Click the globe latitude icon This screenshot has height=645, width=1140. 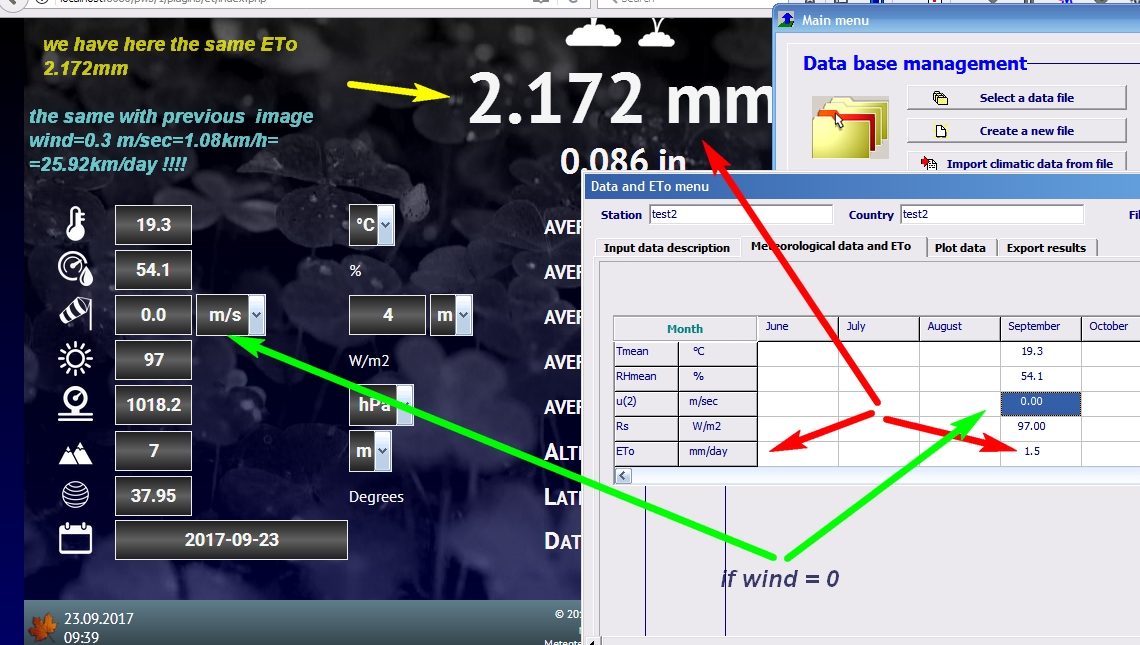click(76, 495)
